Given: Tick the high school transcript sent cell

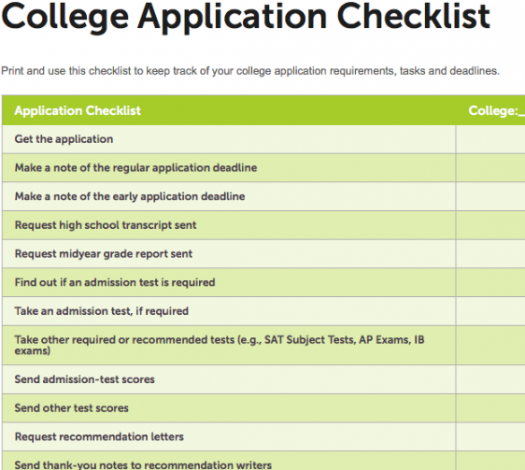Looking at the screenshot, I should point(491,225).
